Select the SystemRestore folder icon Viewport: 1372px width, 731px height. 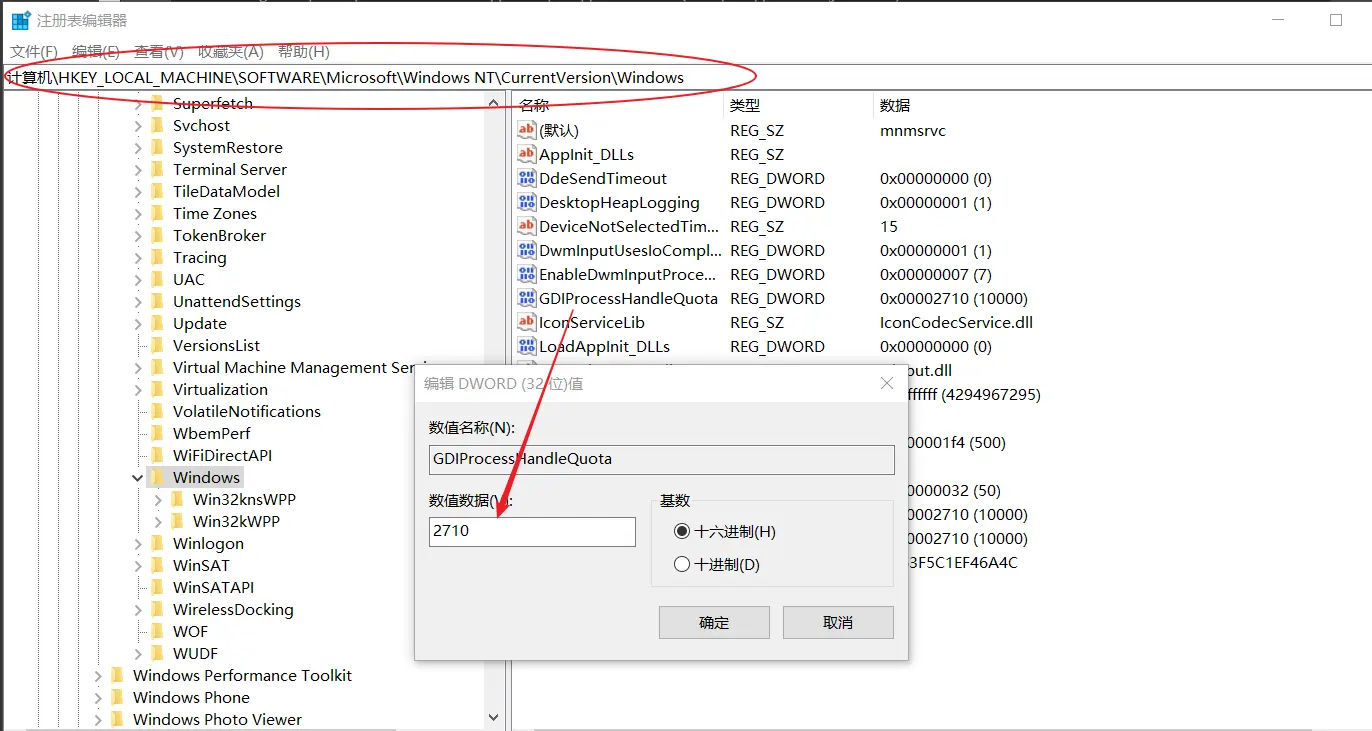coord(157,147)
